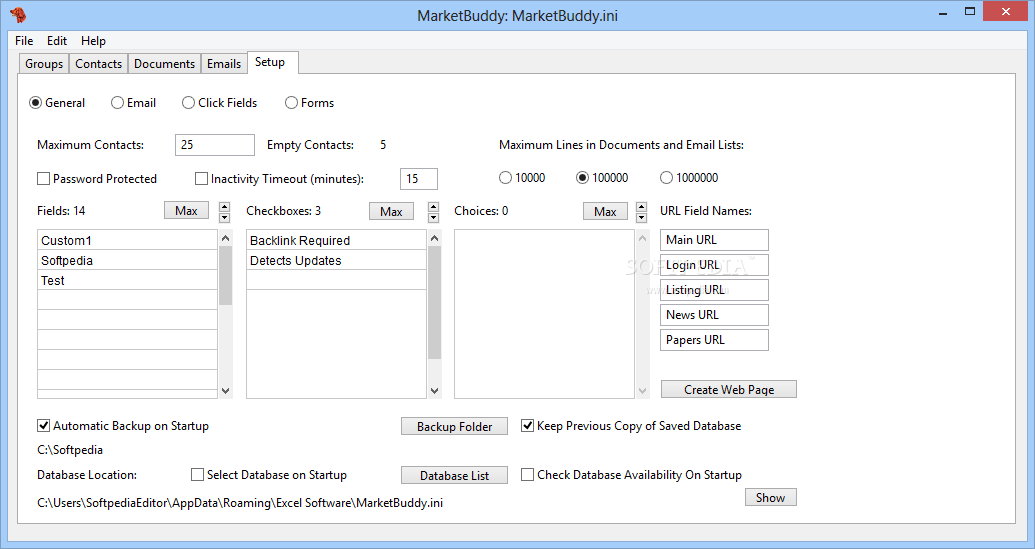Click the Show button

click(770, 498)
